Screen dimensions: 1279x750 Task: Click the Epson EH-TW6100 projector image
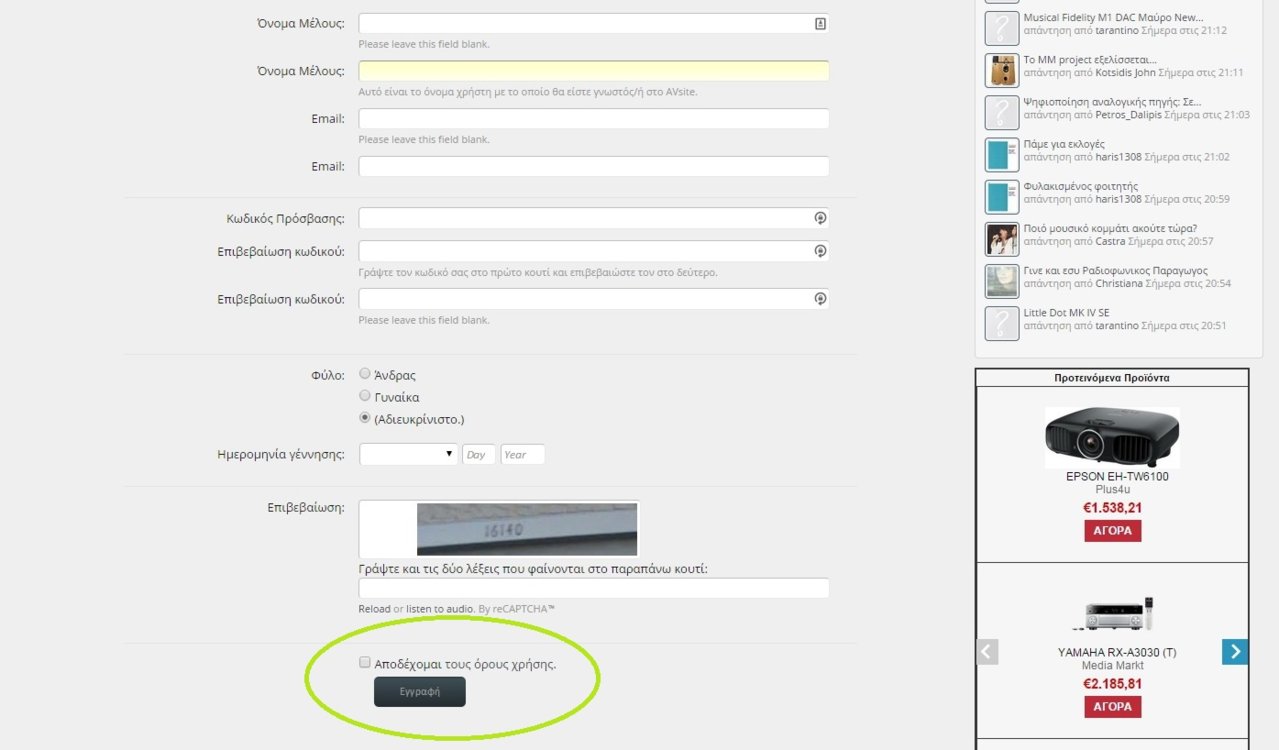point(1112,437)
